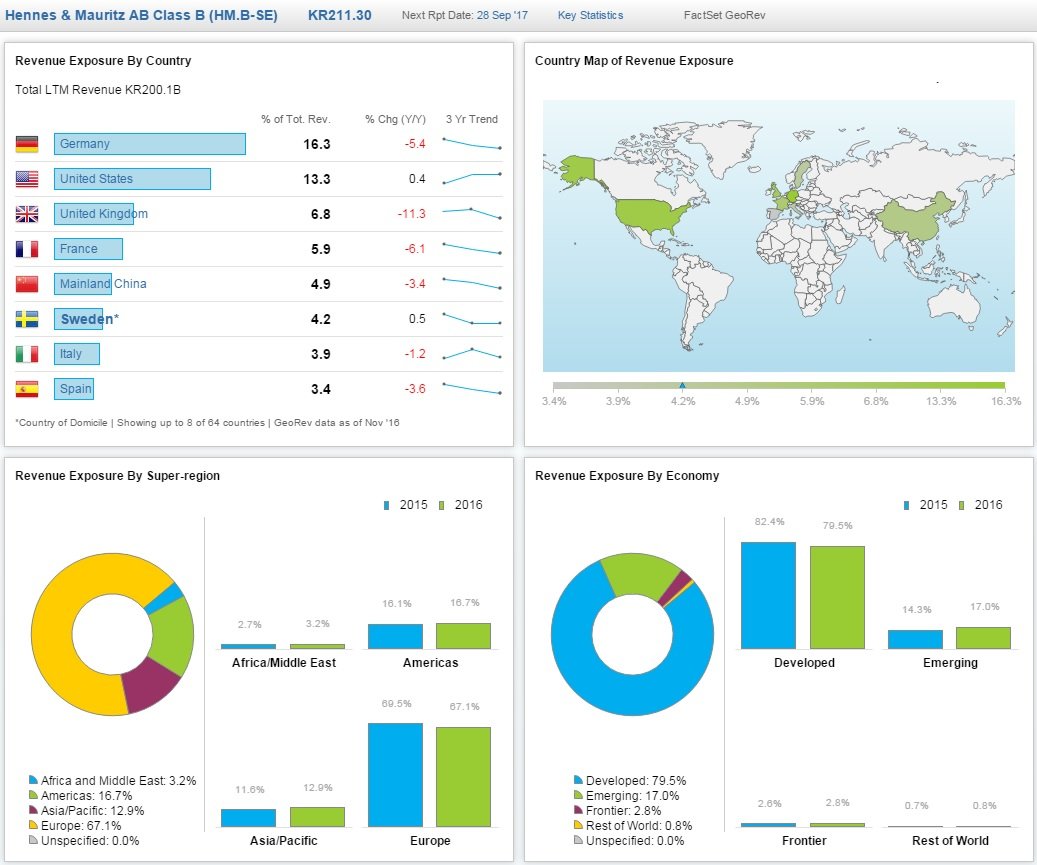Click the Europe 2015 bar at 69.5%
This screenshot has height=865, width=1037.
[395, 774]
